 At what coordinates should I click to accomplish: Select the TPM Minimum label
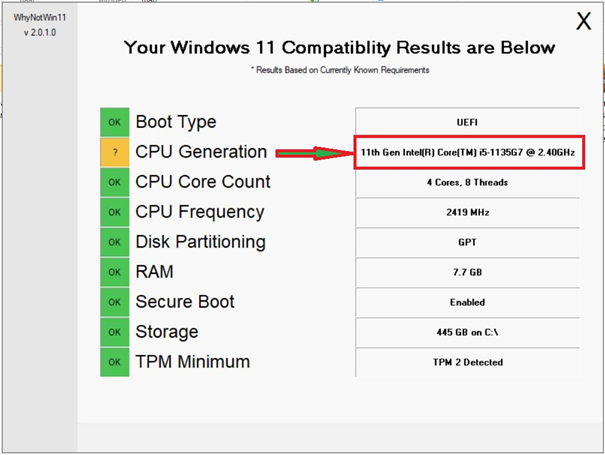coord(193,362)
